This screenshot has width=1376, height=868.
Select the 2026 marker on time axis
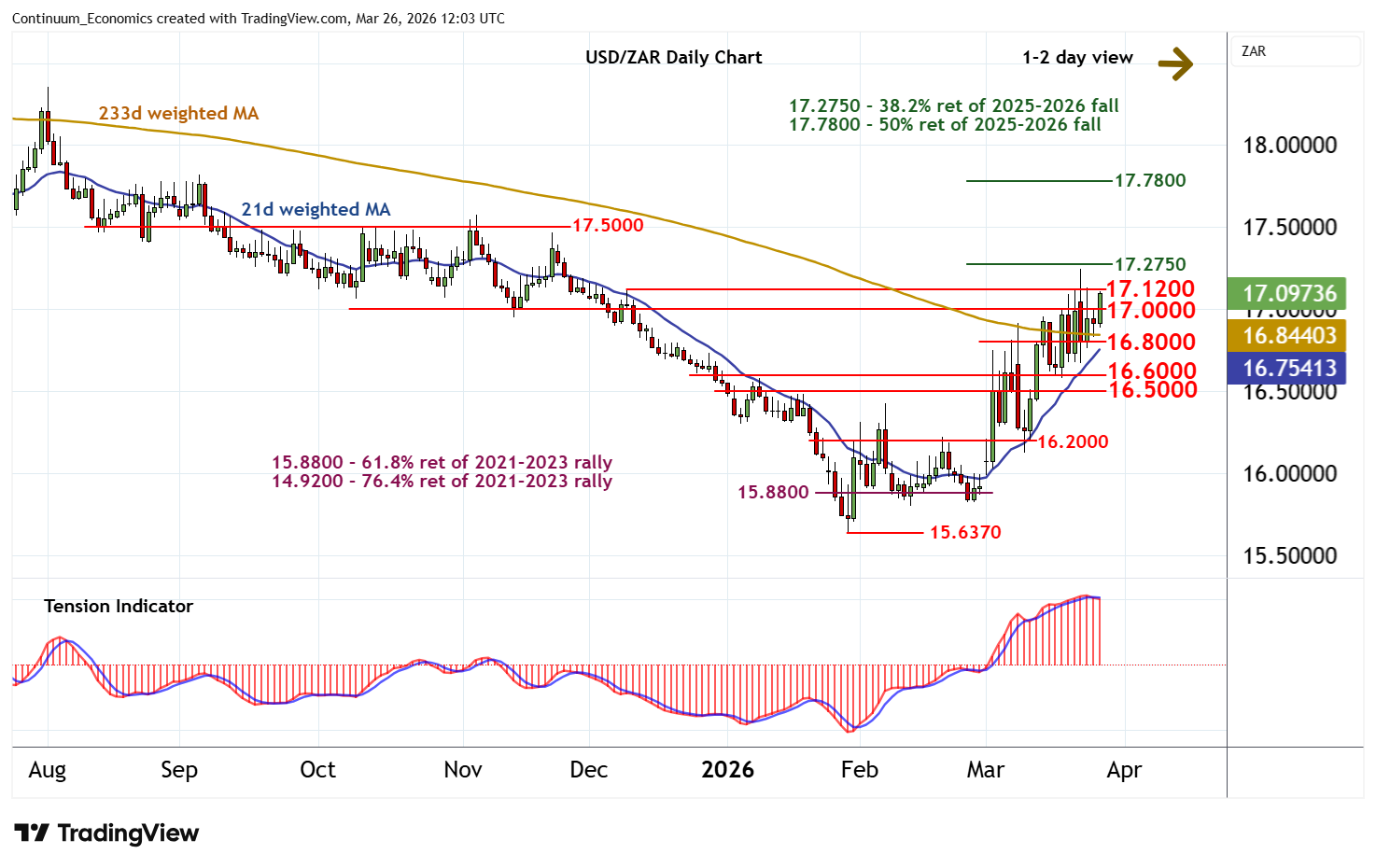coord(727,770)
